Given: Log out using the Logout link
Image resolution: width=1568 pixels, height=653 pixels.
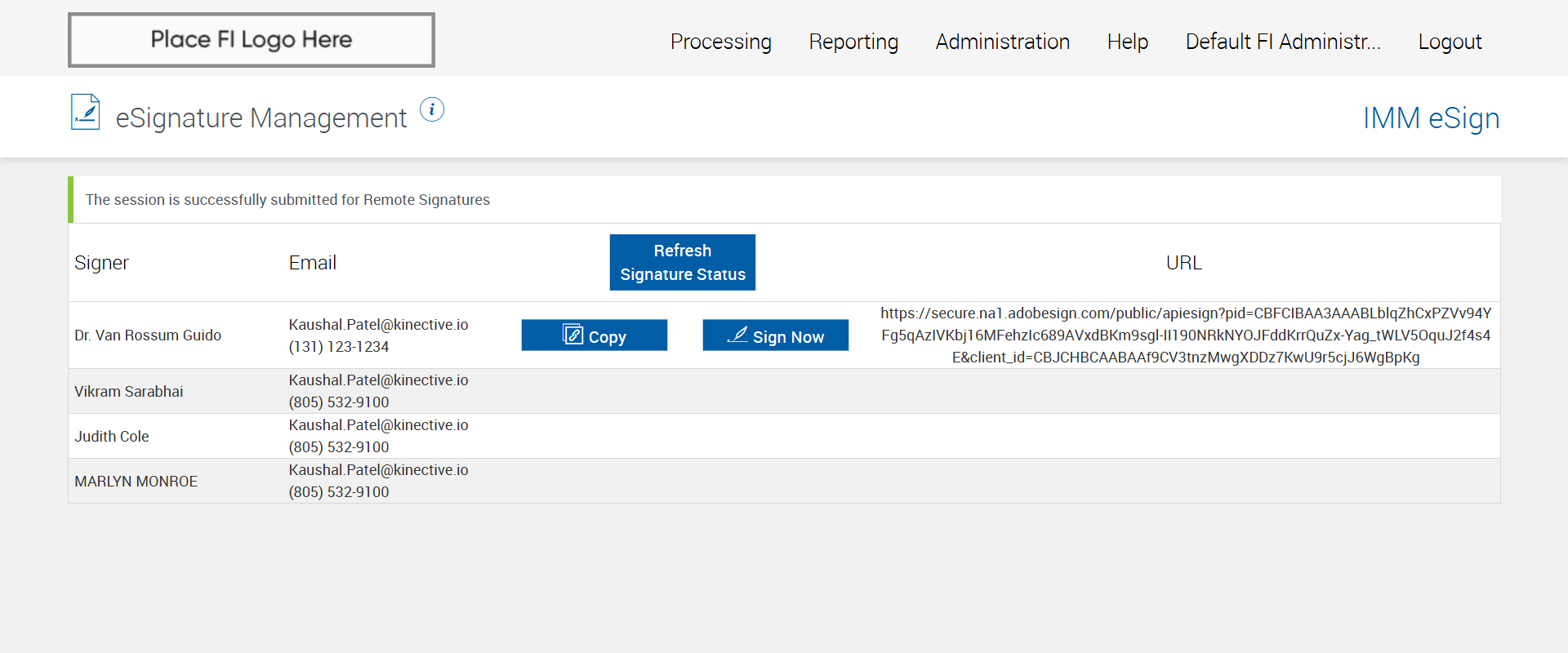Looking at the screenshot, I should tap(1450, 42).
